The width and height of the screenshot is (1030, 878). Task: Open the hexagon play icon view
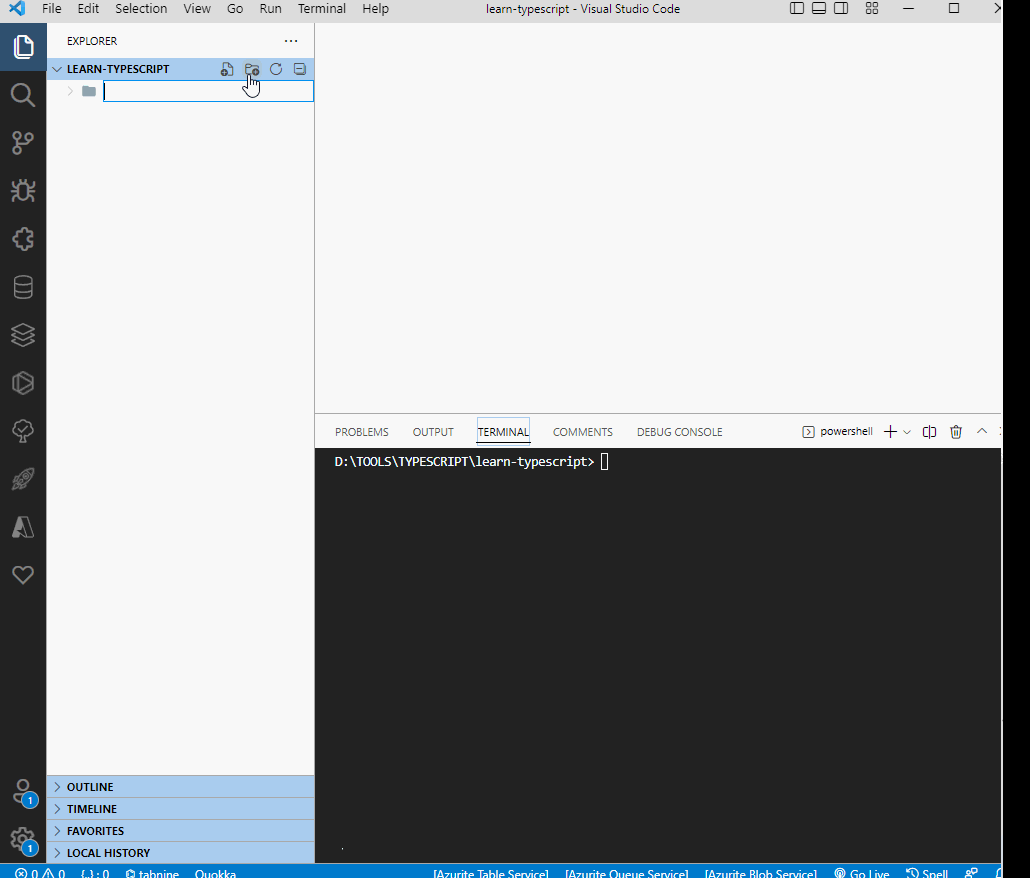click(23, 383)
